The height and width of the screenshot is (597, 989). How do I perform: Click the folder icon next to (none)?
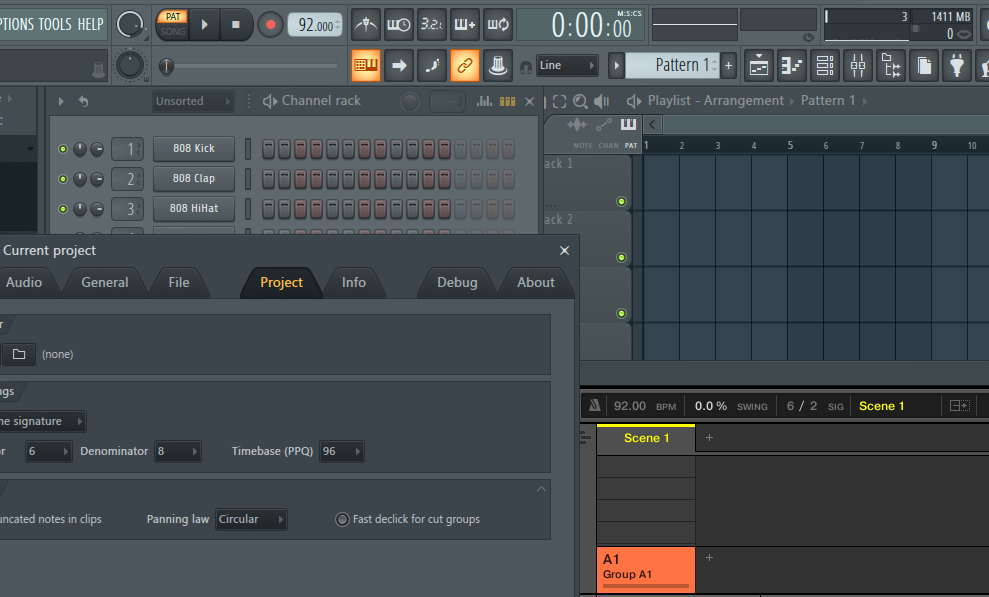[x=19, y=354]
